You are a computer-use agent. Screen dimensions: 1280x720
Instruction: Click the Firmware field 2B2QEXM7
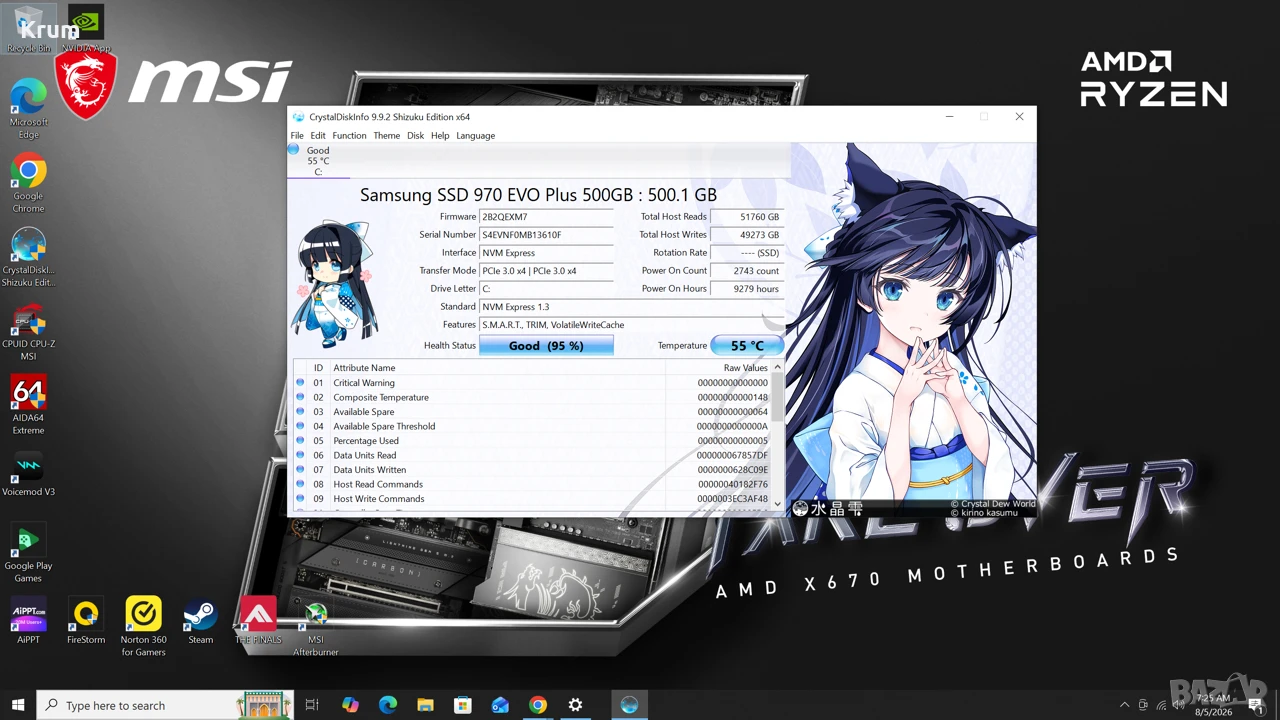pyautogui.click(x=546, y=217)
